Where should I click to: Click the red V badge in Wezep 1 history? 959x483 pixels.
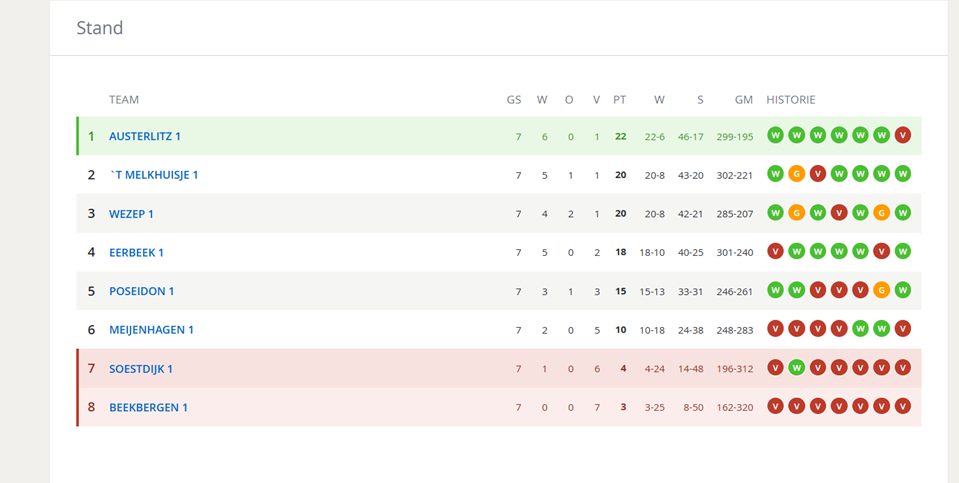pyautogui.click(x=839, y=213)
